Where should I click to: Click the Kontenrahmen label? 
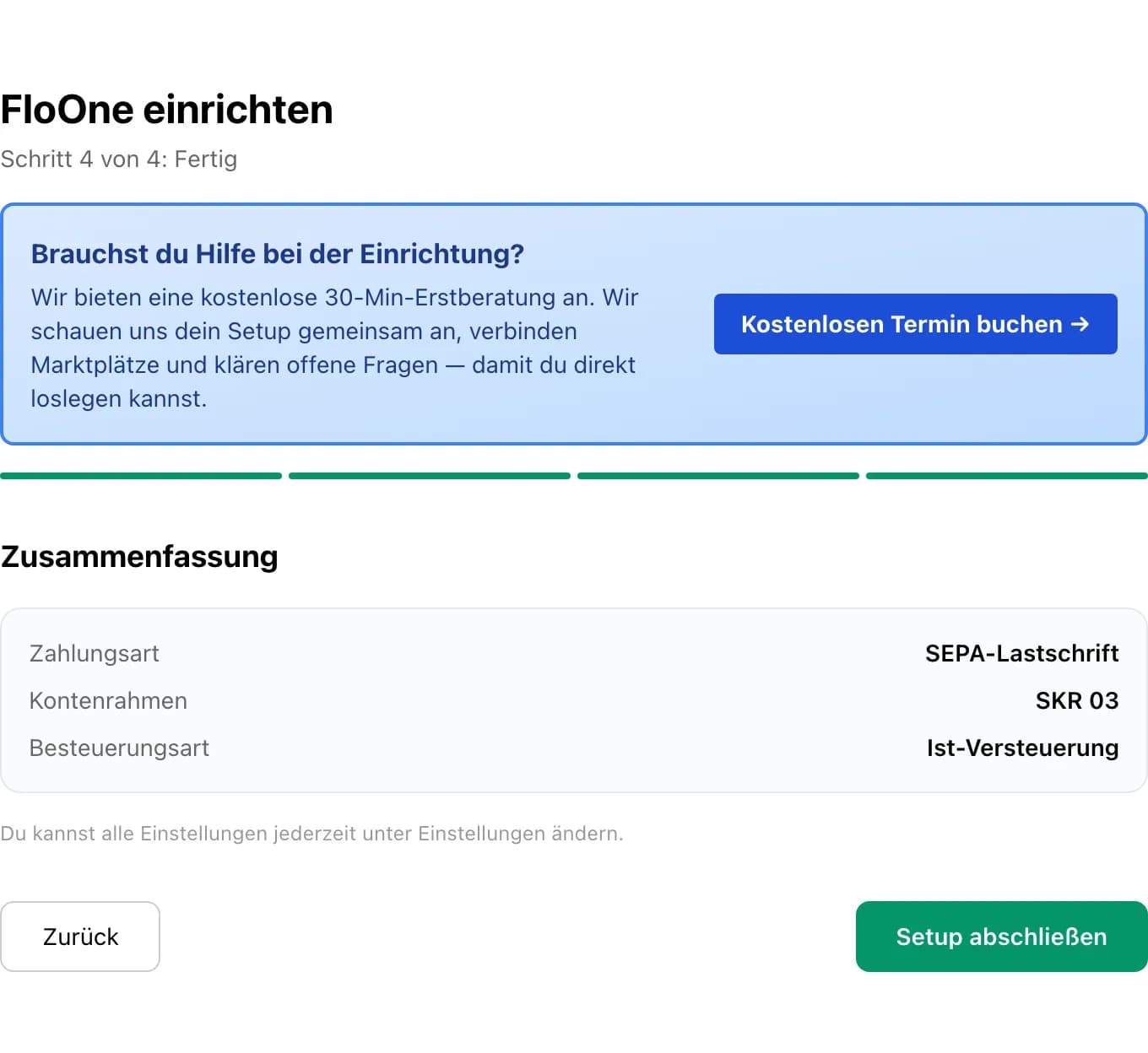(108, 700)
